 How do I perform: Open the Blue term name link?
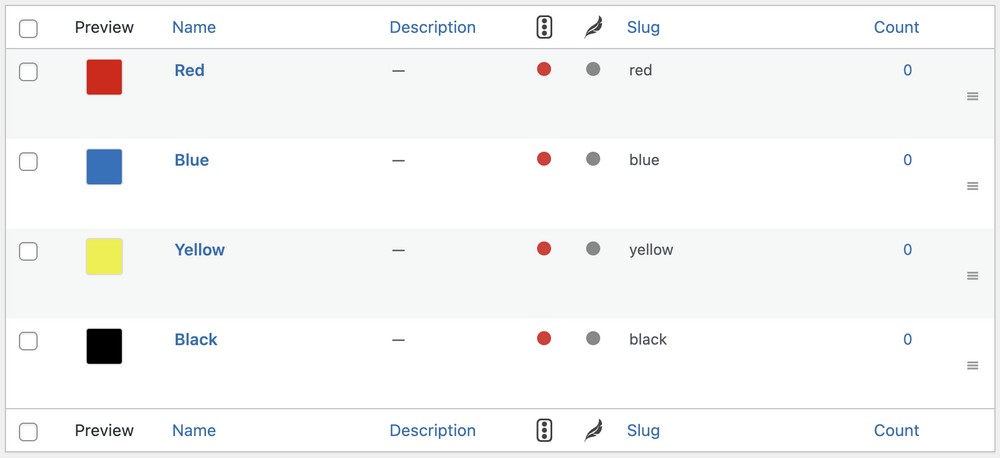[x=191, y=160]
